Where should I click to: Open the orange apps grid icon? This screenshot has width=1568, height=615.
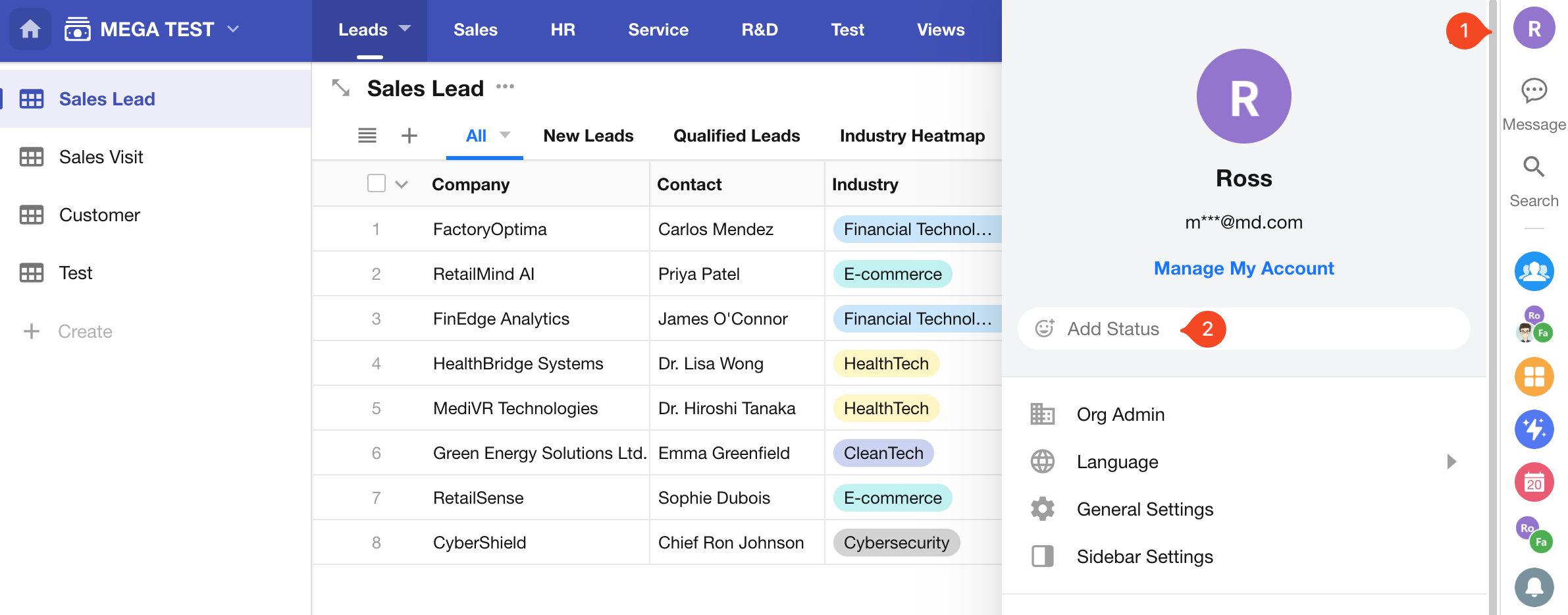pos(1534,377)
